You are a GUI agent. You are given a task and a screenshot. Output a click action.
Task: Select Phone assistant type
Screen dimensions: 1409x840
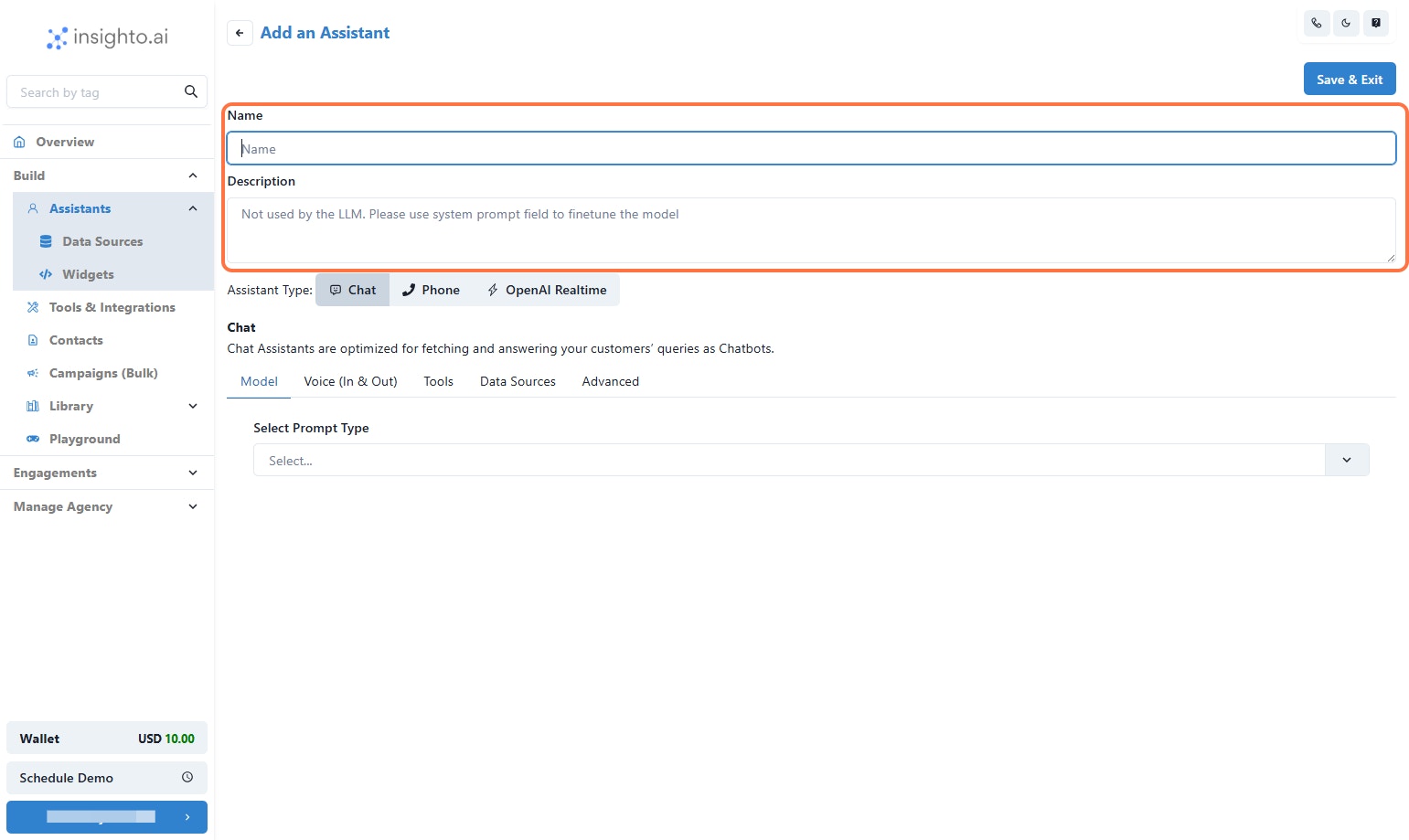[x=432, y=290]
